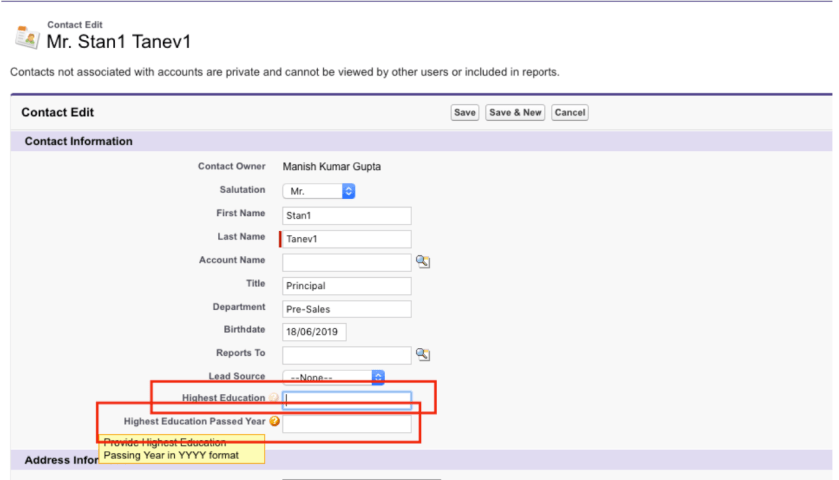The image size is (839, 480).
Task: Focus the First Name field
Action: click(x=346, y=215)
